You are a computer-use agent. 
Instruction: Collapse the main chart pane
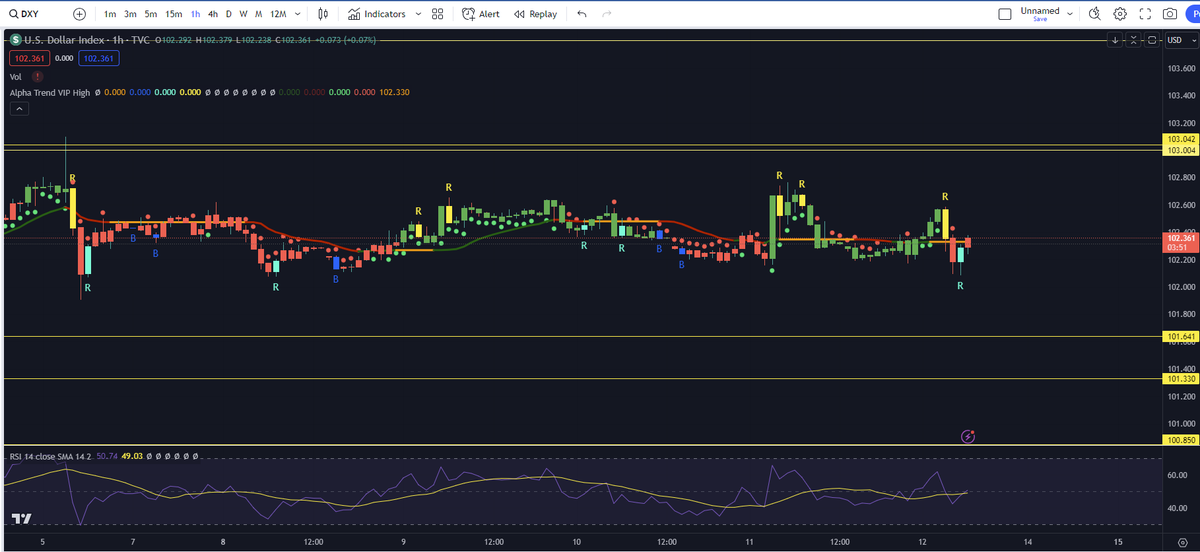tap(1134, 40)
